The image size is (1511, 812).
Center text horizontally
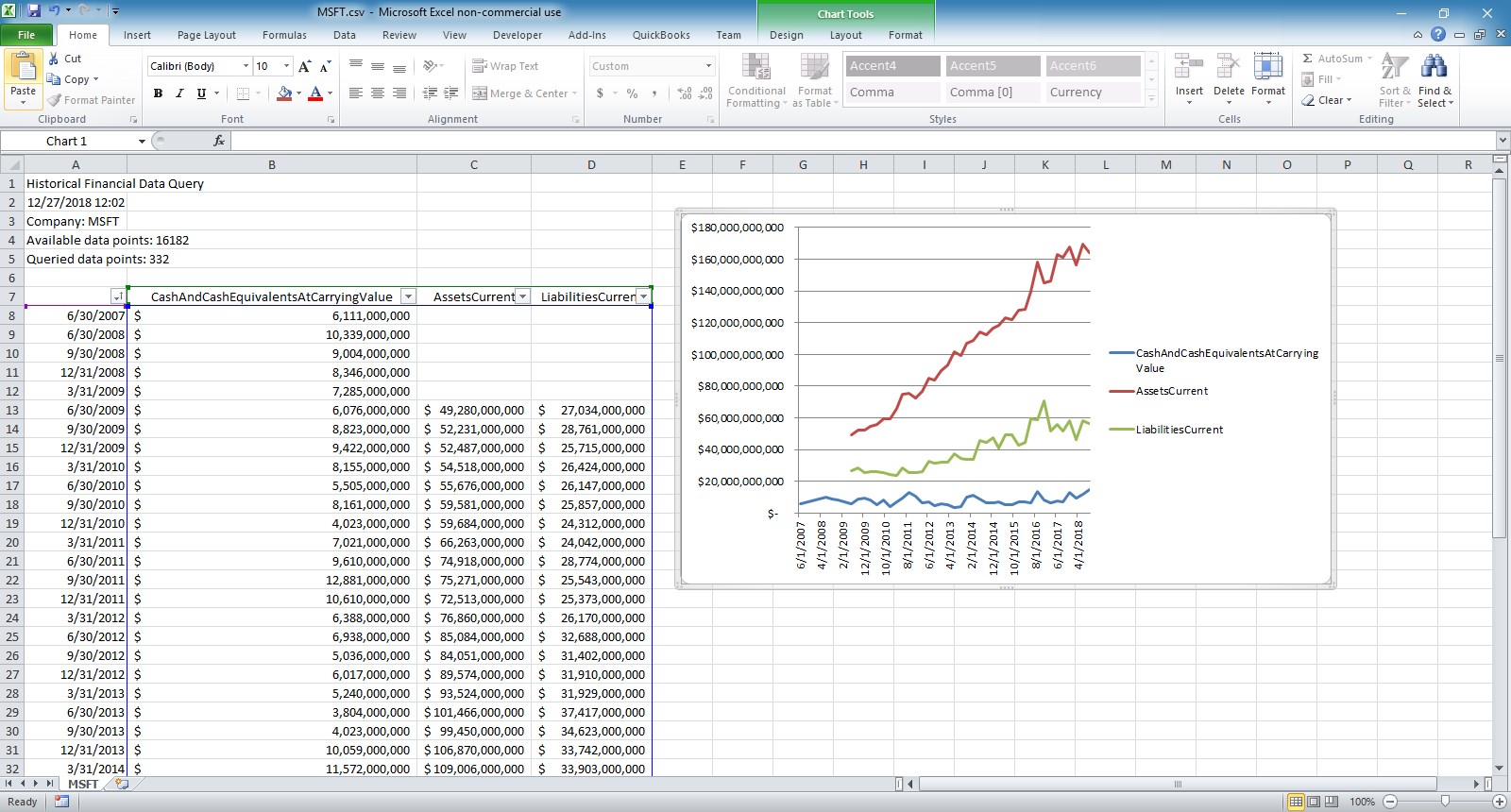tap(378, 93)
